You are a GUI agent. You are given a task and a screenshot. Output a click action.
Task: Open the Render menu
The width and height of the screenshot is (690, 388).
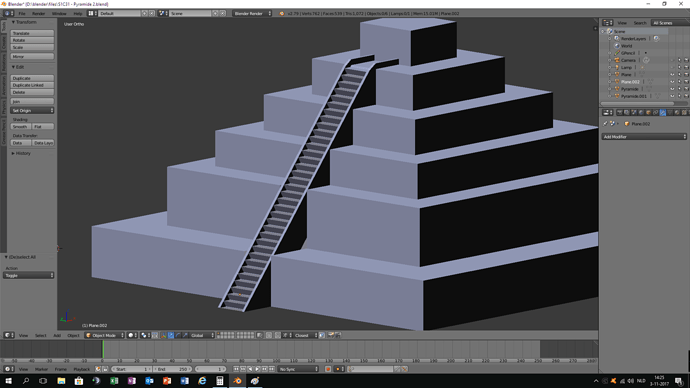38,14
